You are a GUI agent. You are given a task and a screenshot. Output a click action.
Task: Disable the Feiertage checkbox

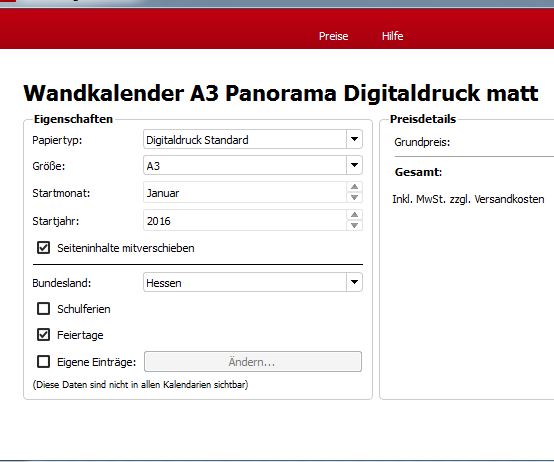tap(43, 334)
